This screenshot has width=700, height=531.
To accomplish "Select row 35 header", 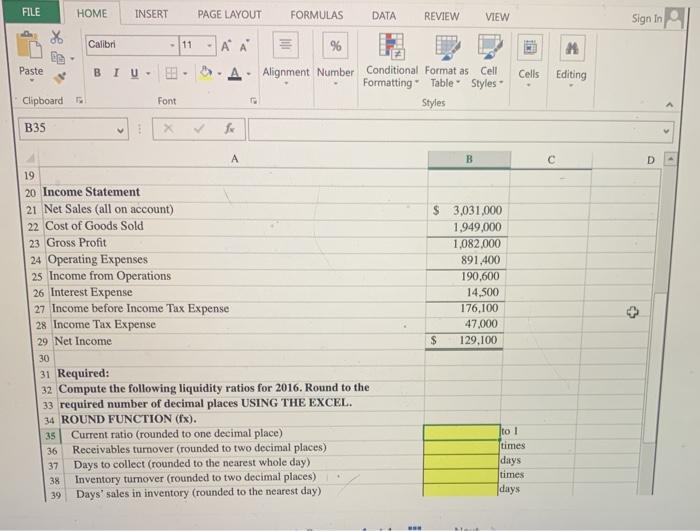I will [x=50, y=435].
